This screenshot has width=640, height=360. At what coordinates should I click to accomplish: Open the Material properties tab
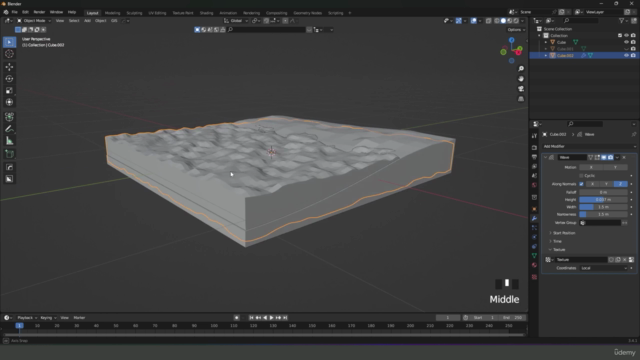point(534,265)
